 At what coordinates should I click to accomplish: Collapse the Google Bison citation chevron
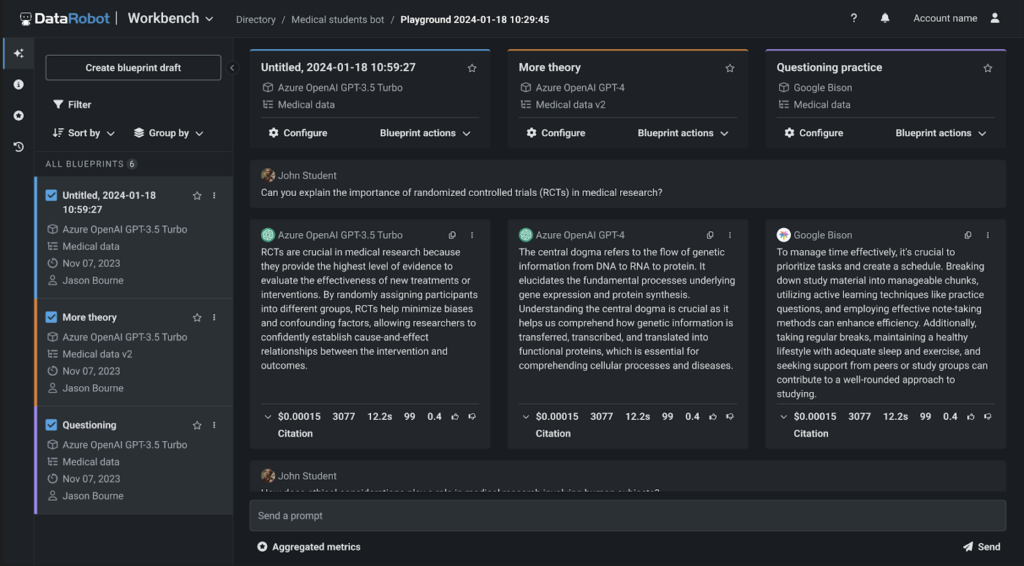(x=784, y=417)
